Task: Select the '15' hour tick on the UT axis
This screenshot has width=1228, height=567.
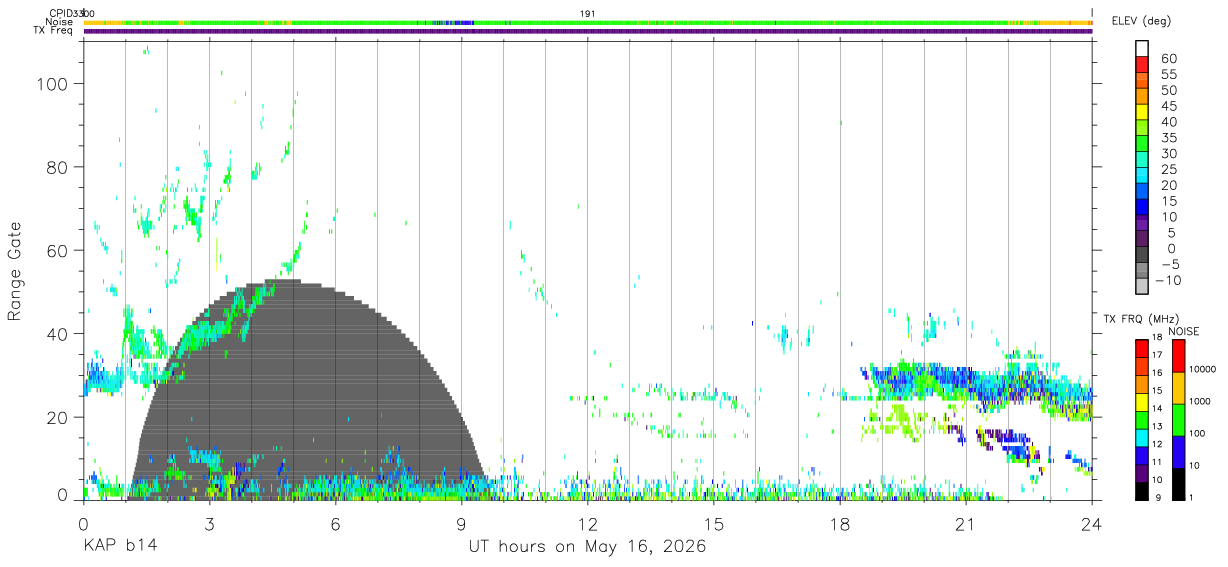Action: [714, 524]
